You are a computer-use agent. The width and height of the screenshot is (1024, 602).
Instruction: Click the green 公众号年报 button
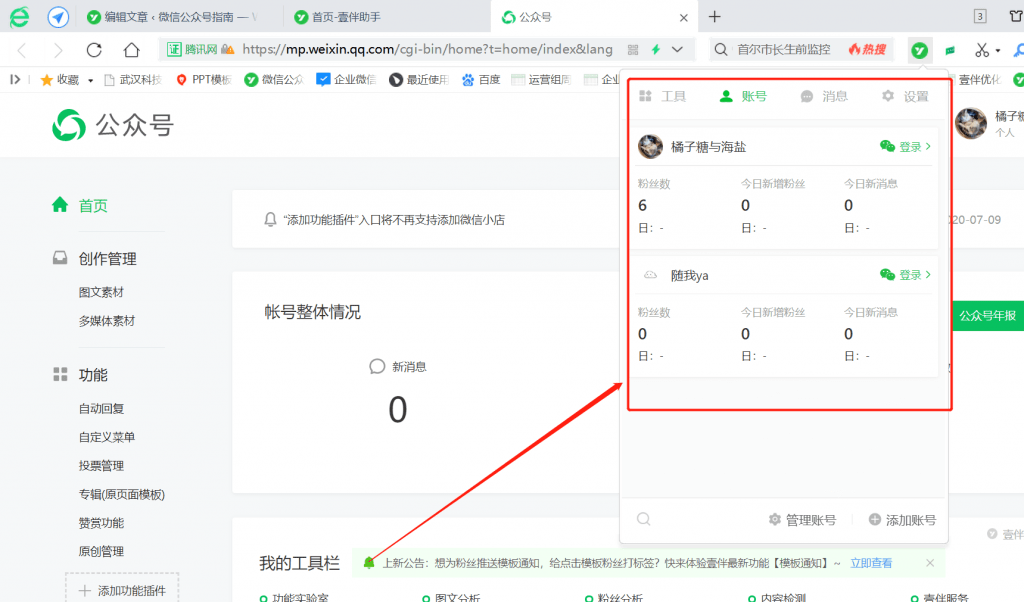(x=986, y=316)
